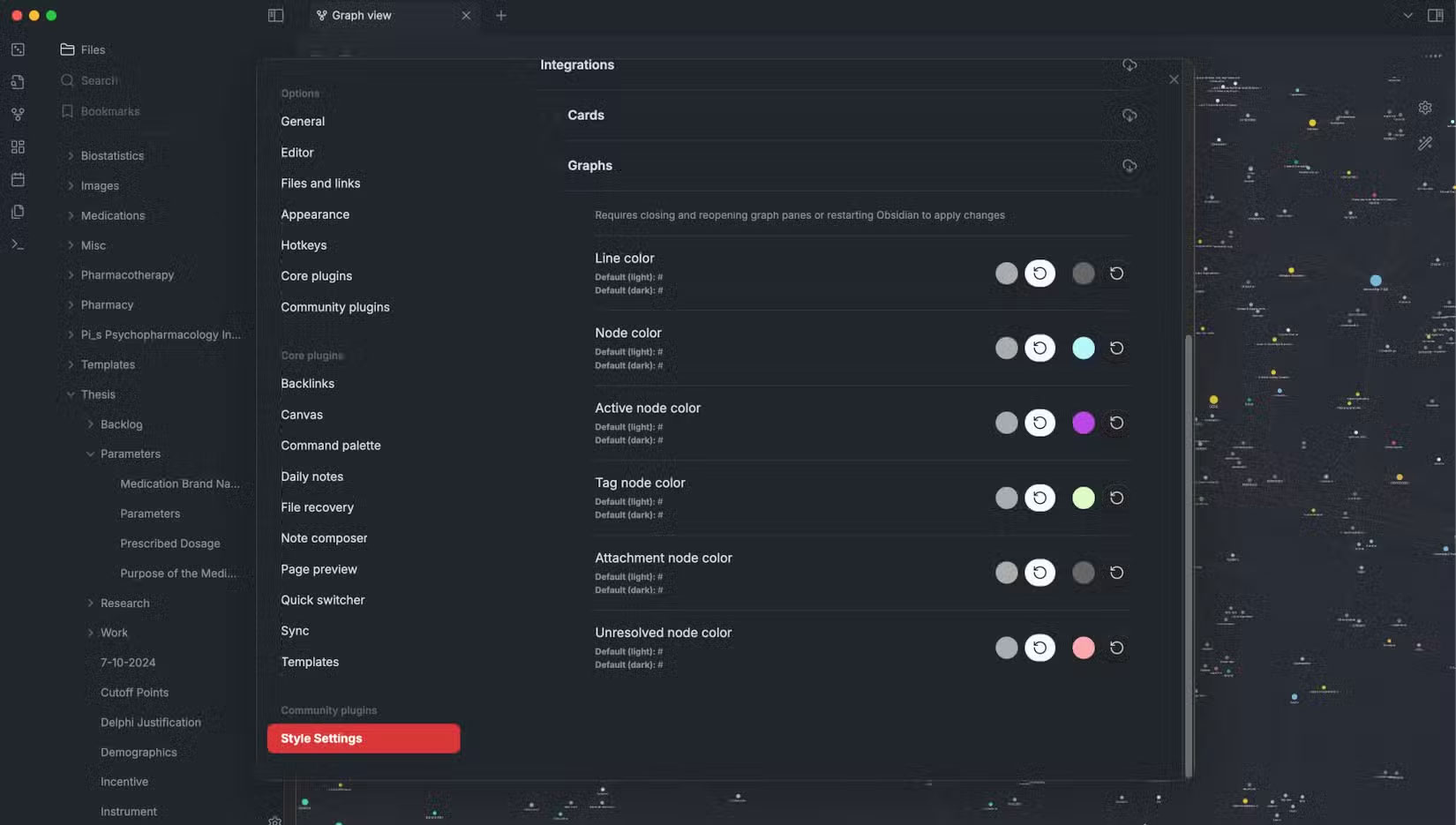The height and width of the screenshot is (825, 1456).
Task: Open the terminal icon in the left ribbon
Action: [17, 244]
